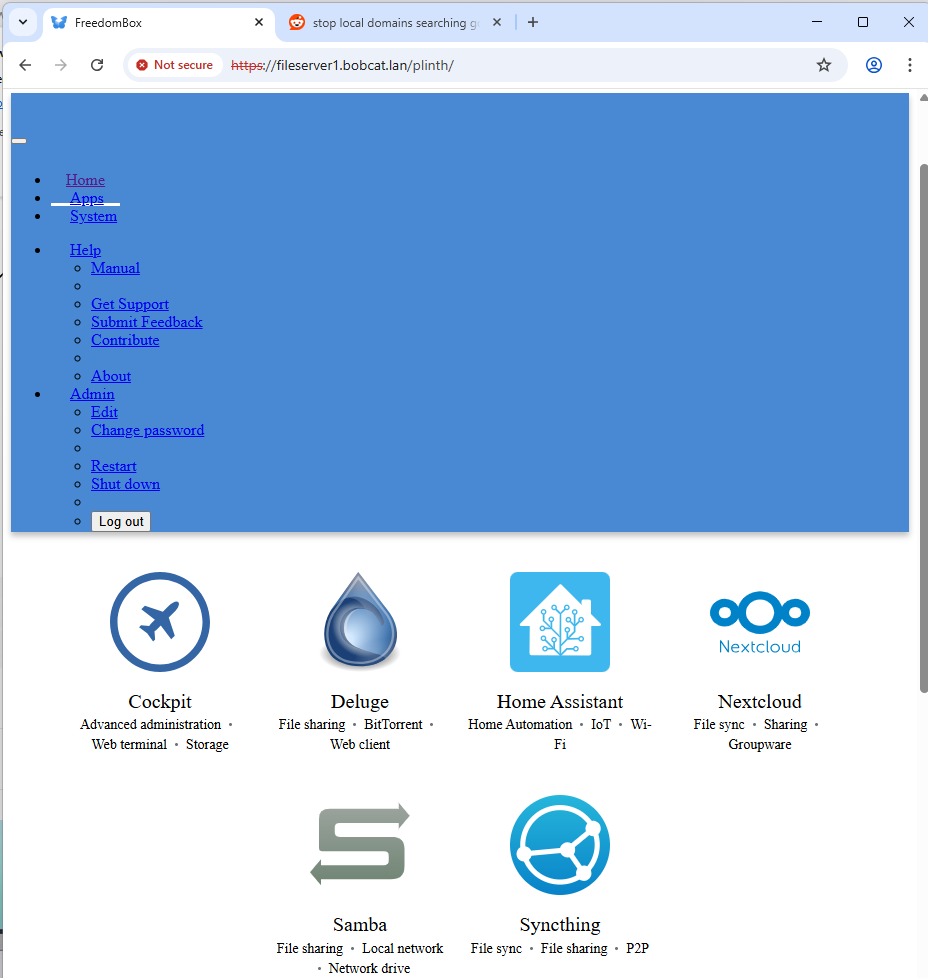The image size is (928, 978).
Task: Open the Chrome three-dot menu
Action: [x=909, y=65]
